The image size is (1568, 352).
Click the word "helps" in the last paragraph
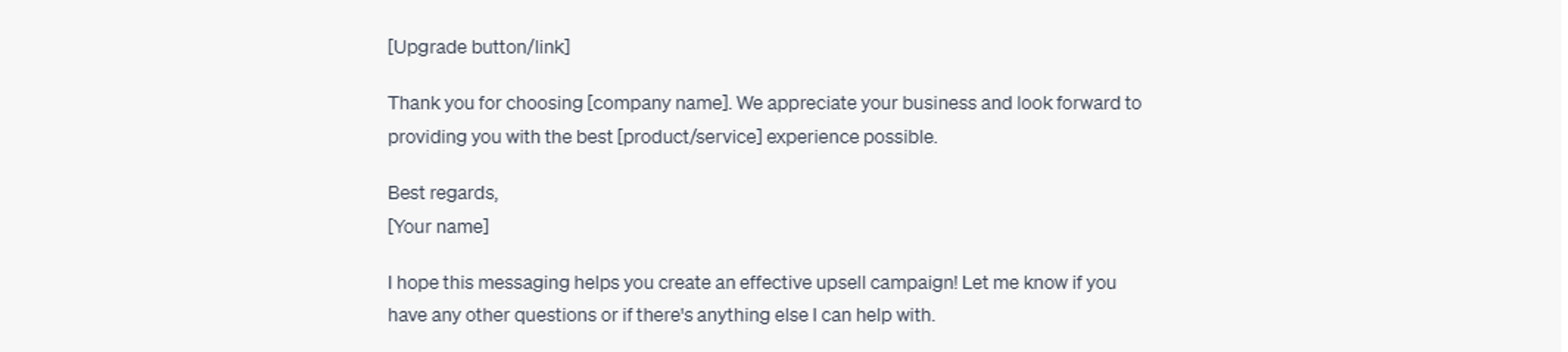point(596,282)
